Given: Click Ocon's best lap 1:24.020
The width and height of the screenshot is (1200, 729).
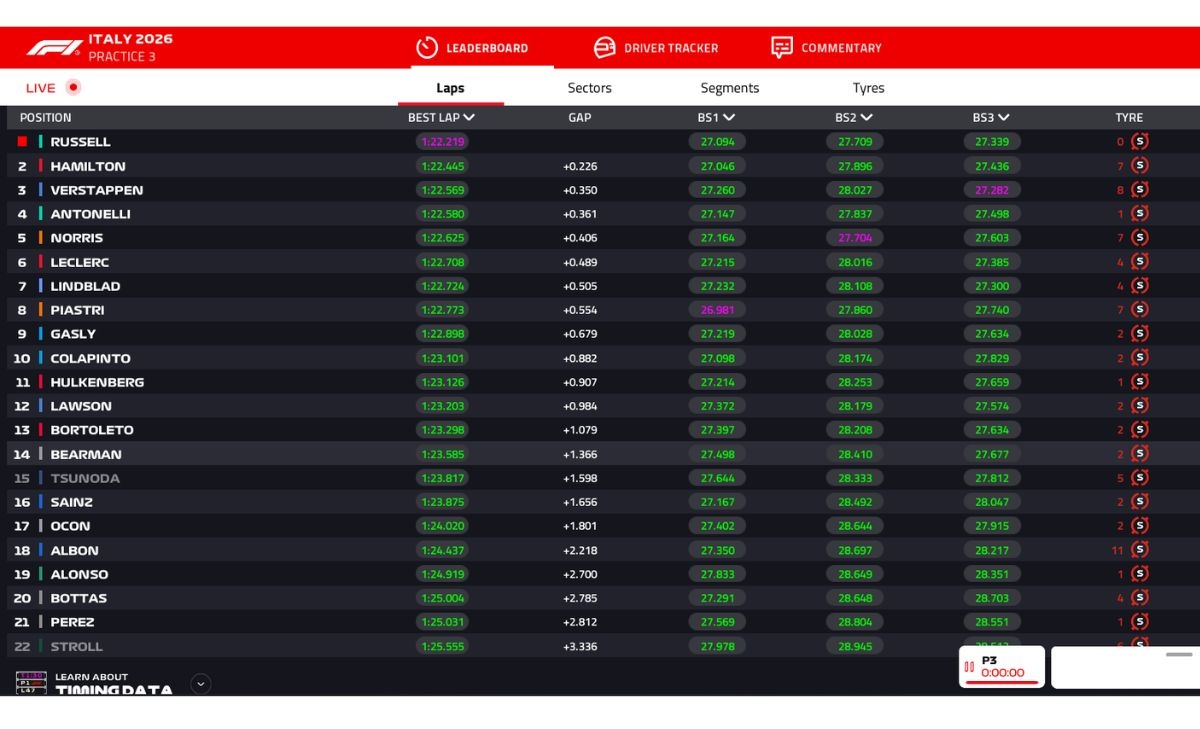Looking at the screenshot, I should [x=443, y=526].
